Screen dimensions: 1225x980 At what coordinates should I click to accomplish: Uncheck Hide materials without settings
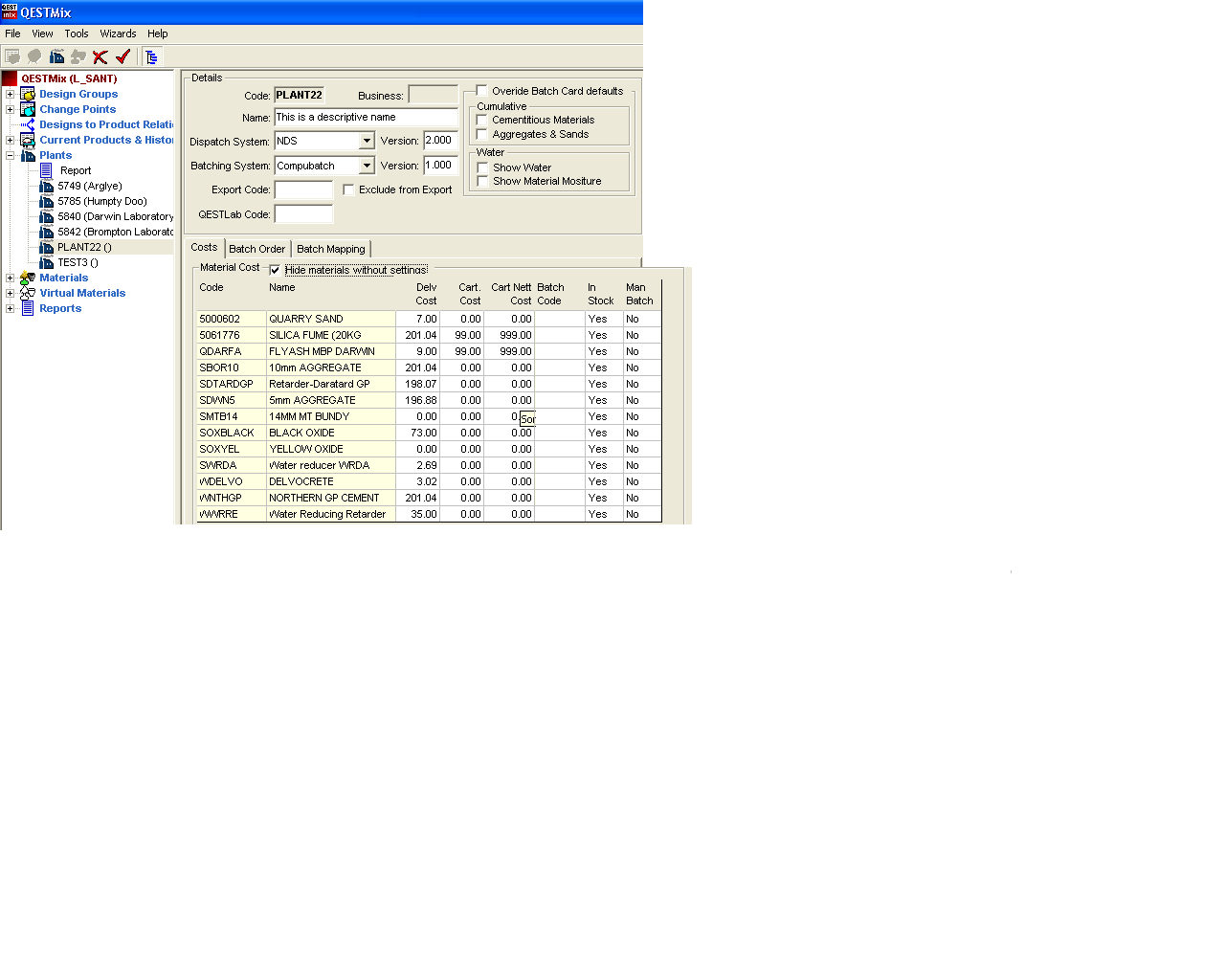(276, 270)
